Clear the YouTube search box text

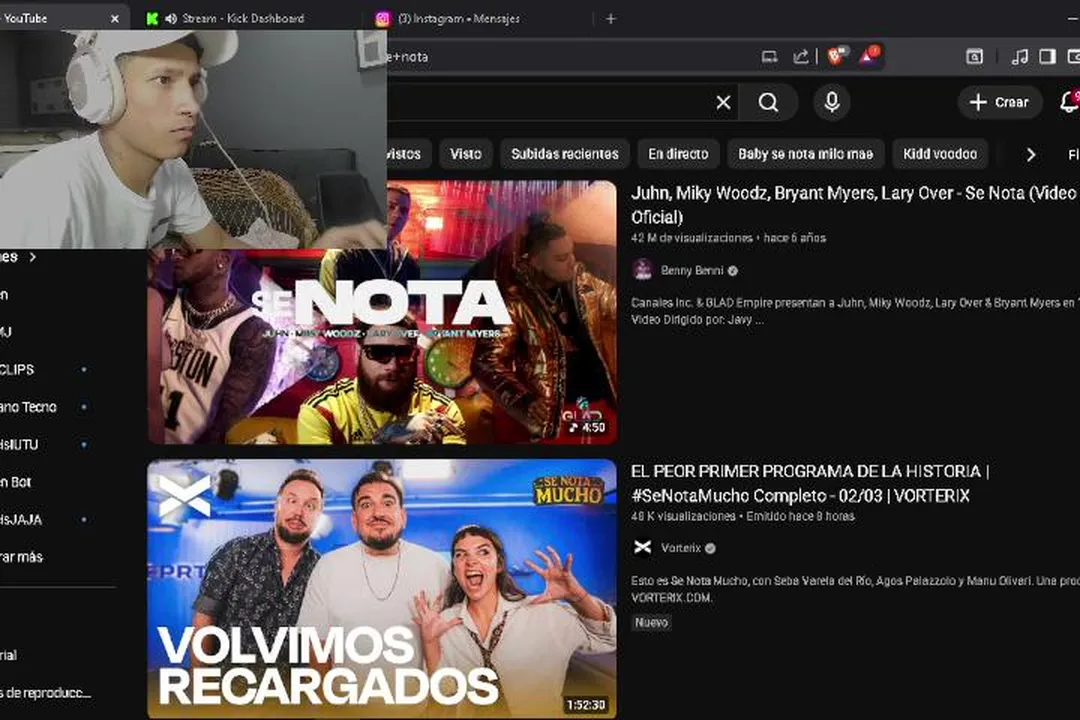(x=723, y=103)
